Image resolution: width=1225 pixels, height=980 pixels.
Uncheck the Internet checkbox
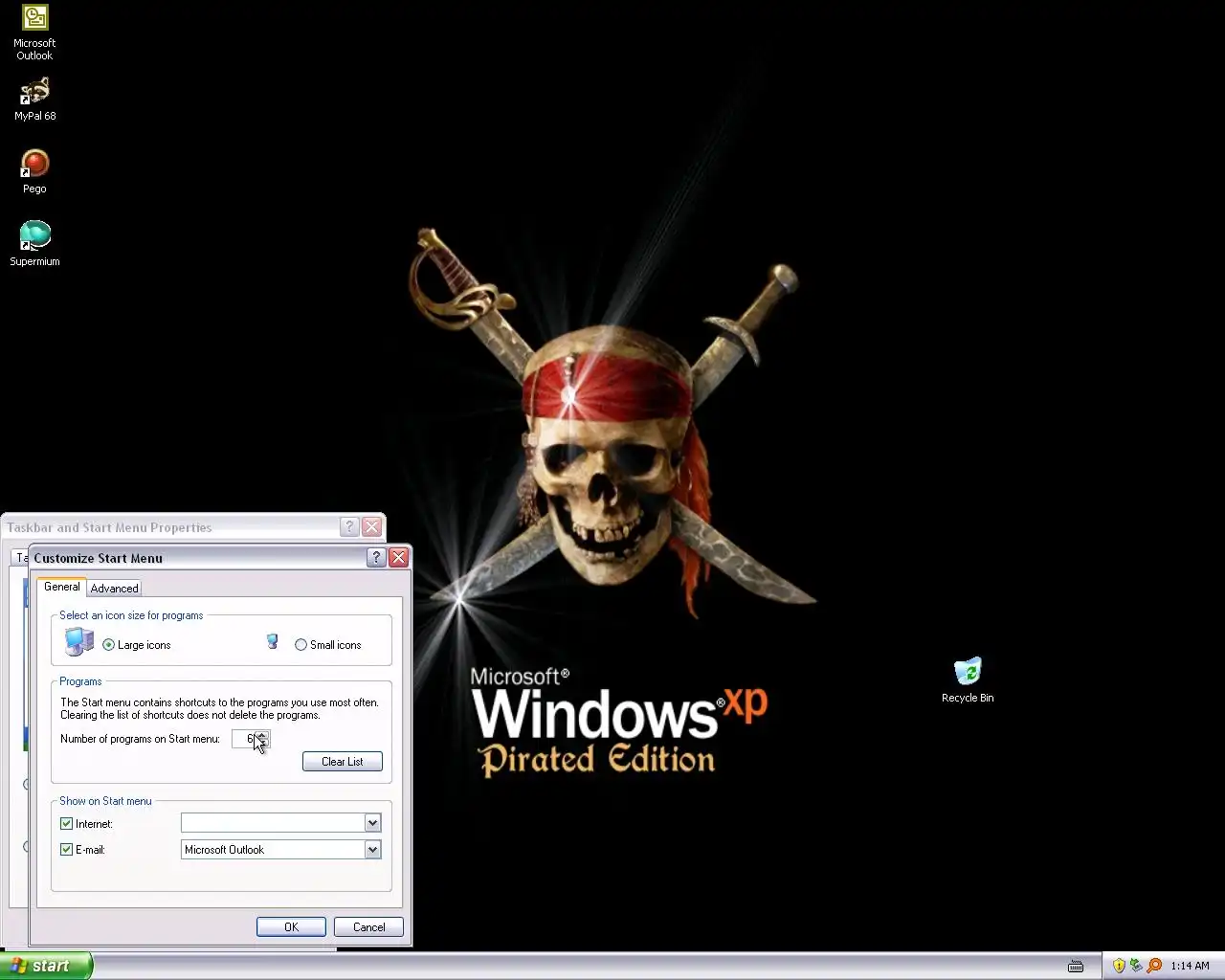click(66, 823)
